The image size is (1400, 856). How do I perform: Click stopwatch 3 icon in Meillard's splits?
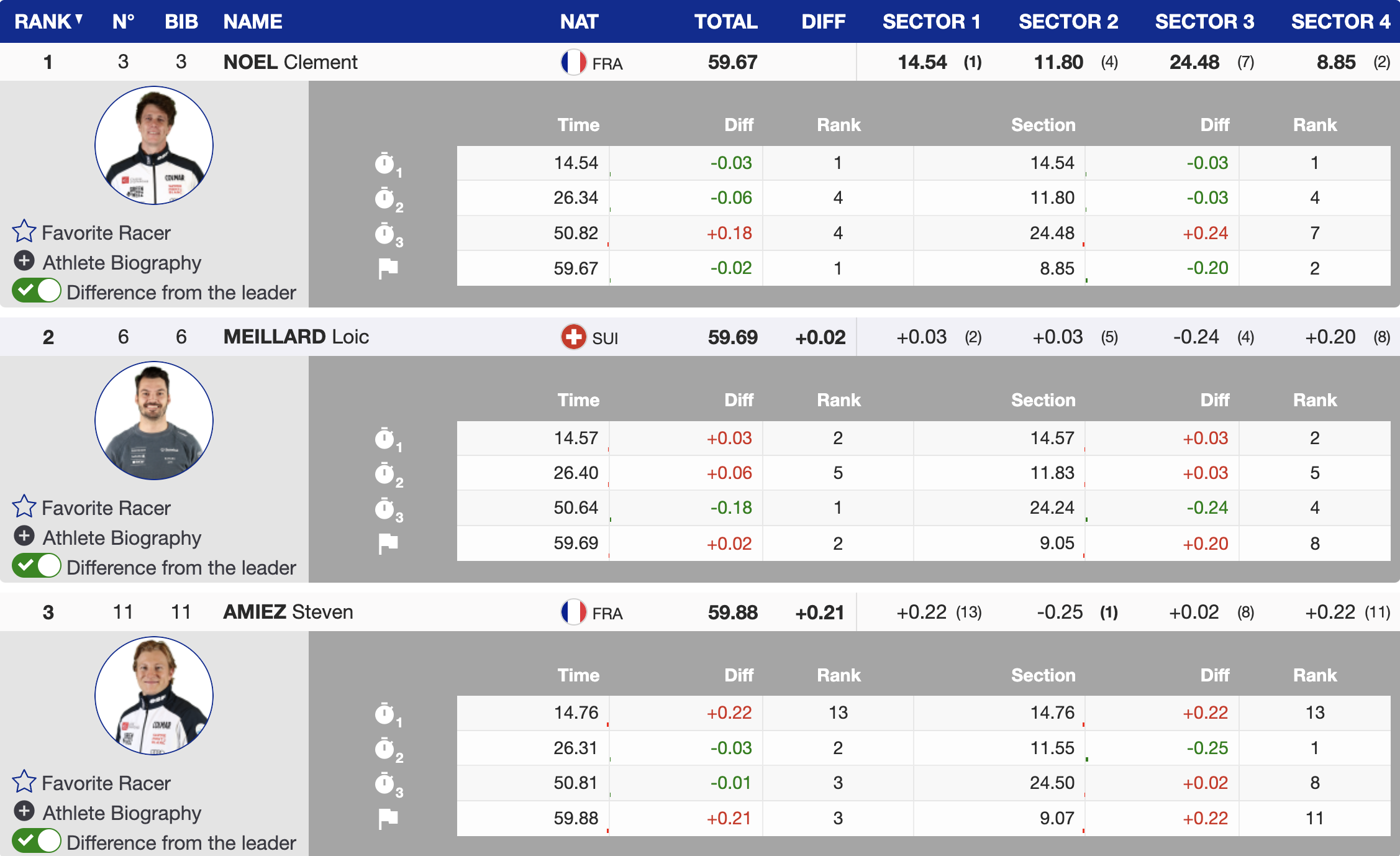(x=385, y=509)
